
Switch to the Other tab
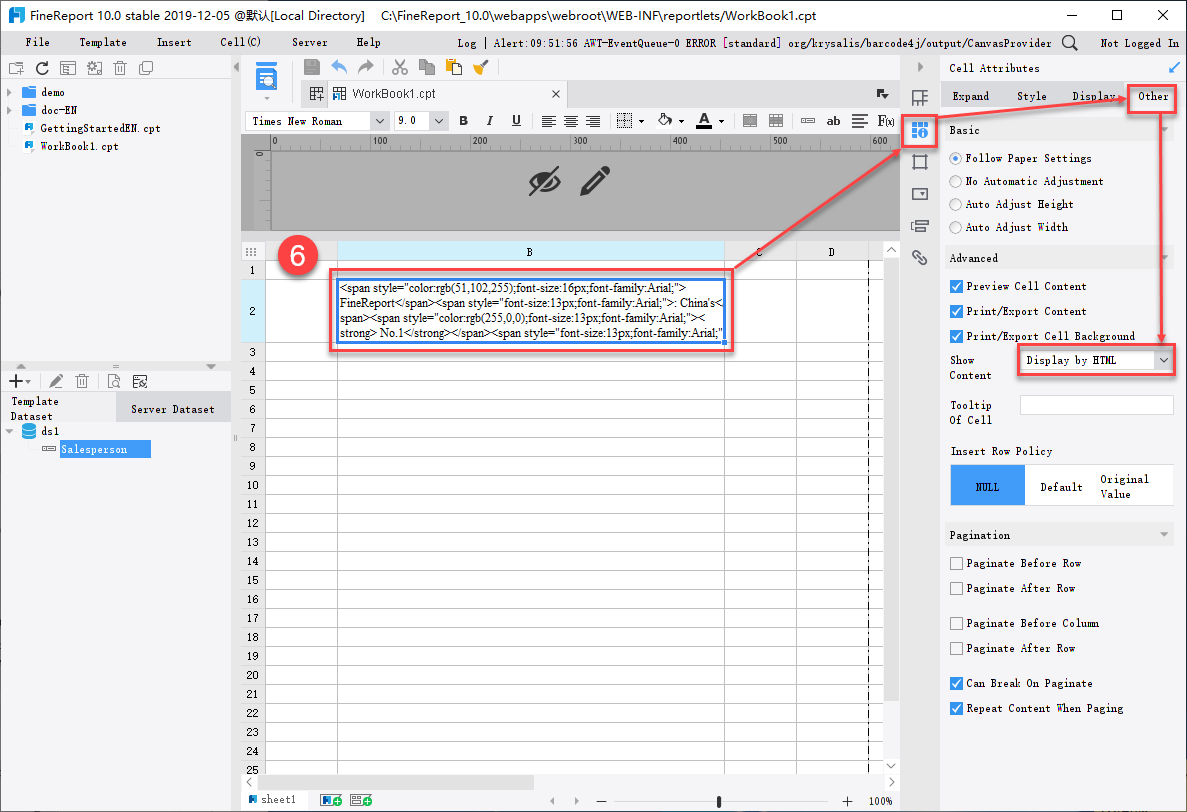[1152, 98]
